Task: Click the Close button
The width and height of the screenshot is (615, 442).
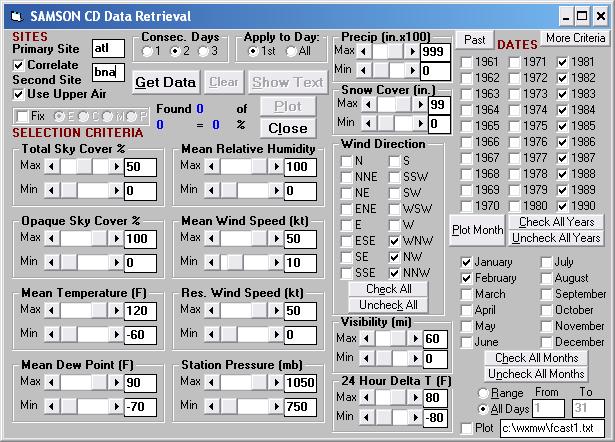Action: [x=288, y=128]
